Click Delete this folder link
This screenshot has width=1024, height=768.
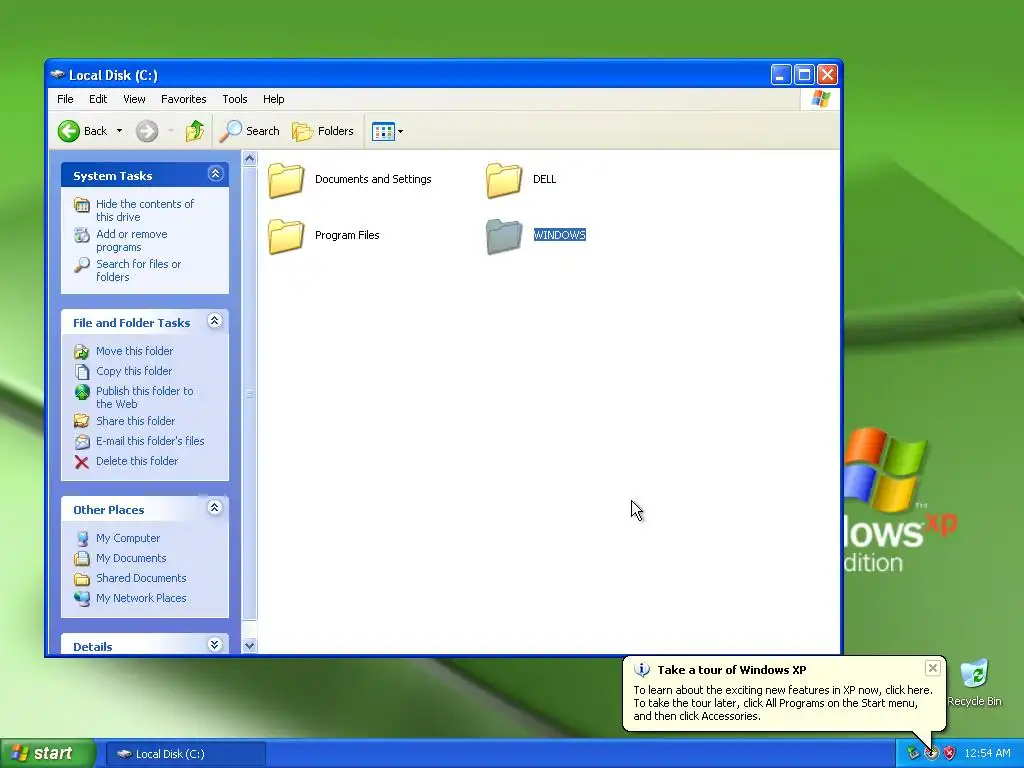tap(137, 461)
